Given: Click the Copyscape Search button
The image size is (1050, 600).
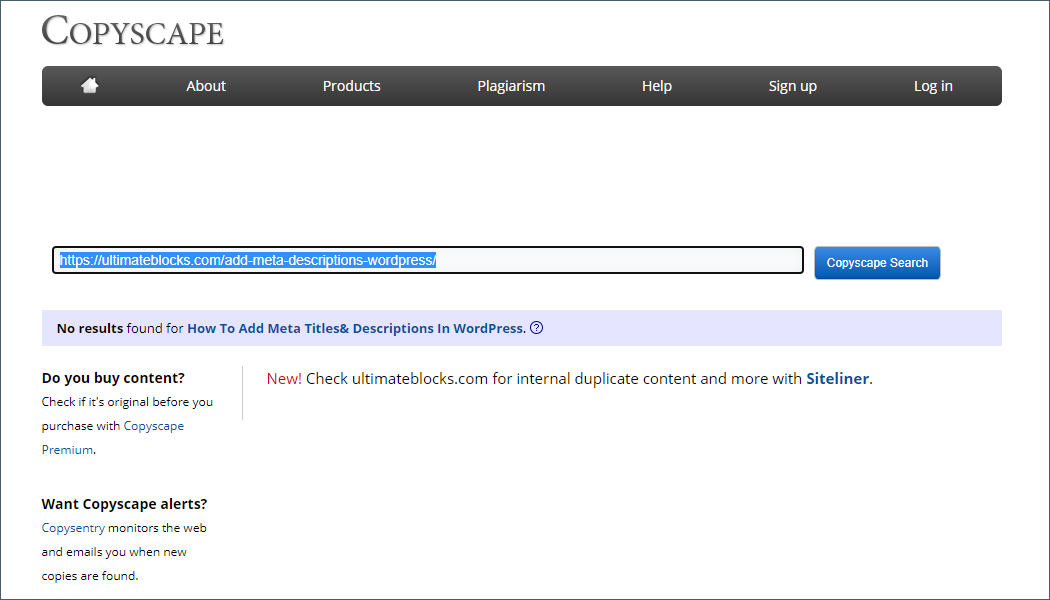Looking at the screenshot, I should (x=877, y=262).
